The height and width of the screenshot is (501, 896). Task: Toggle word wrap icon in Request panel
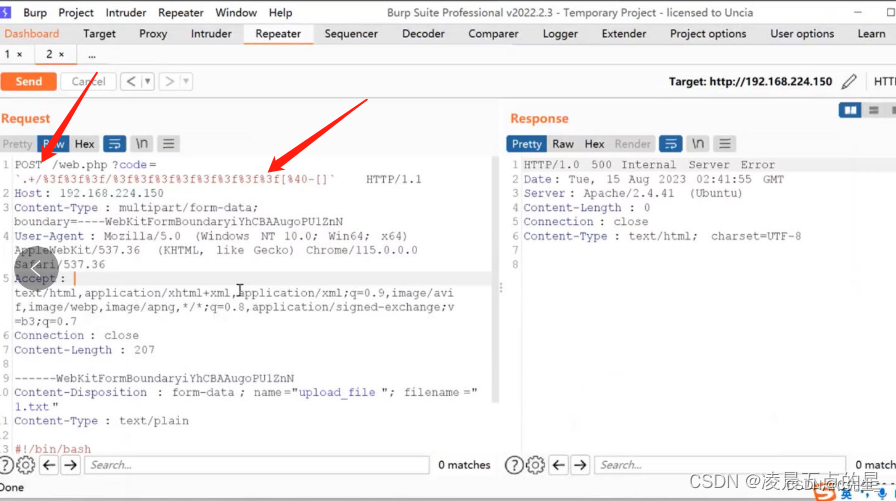pos(114,144)
